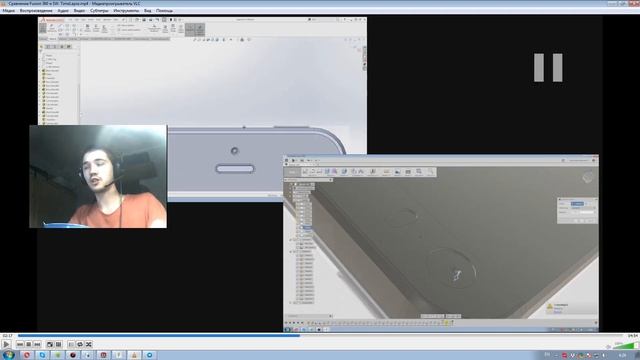The height and width of the screenshot is (360, 640).
Task: Open the Вид menu
Action: coord(147,11)
